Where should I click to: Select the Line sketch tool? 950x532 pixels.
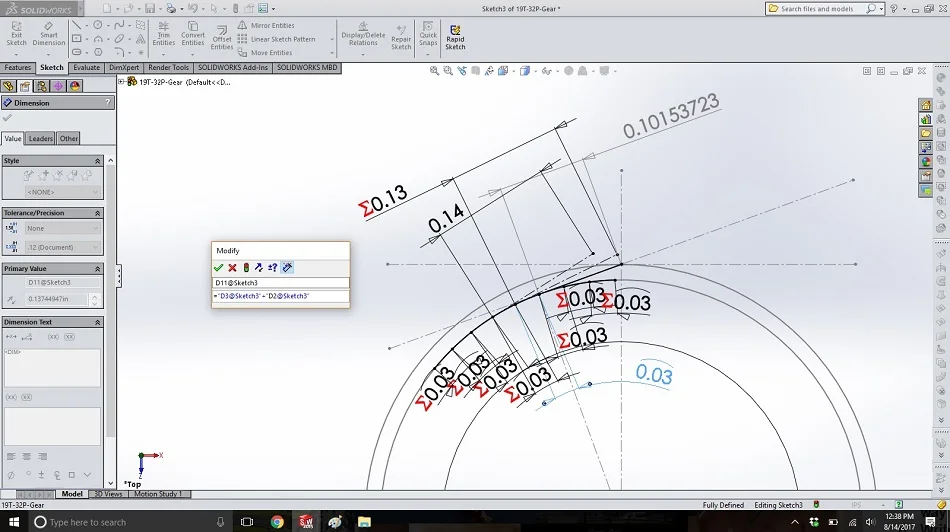76,25
